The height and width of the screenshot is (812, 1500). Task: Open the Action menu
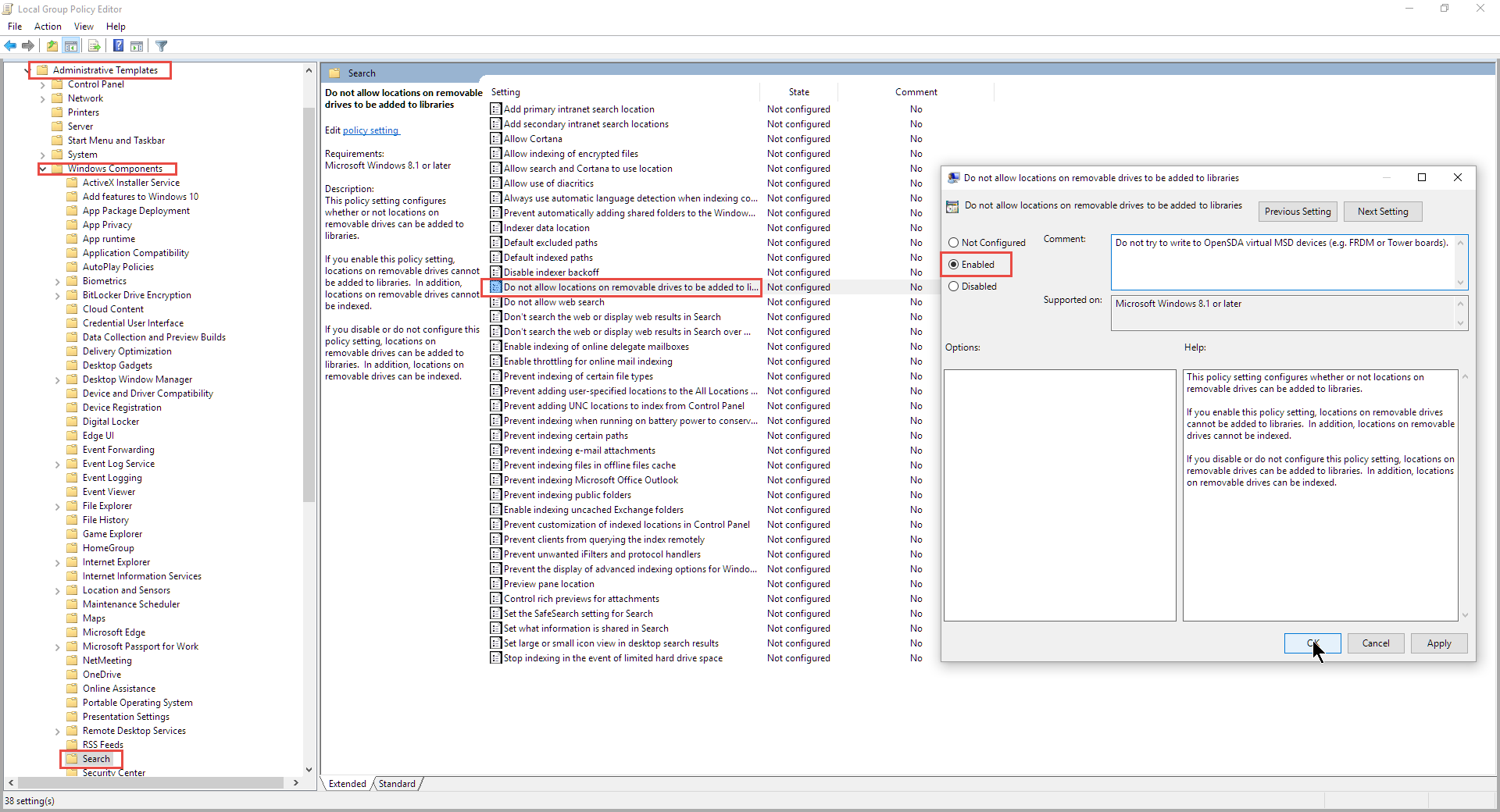tap(48, 27)
